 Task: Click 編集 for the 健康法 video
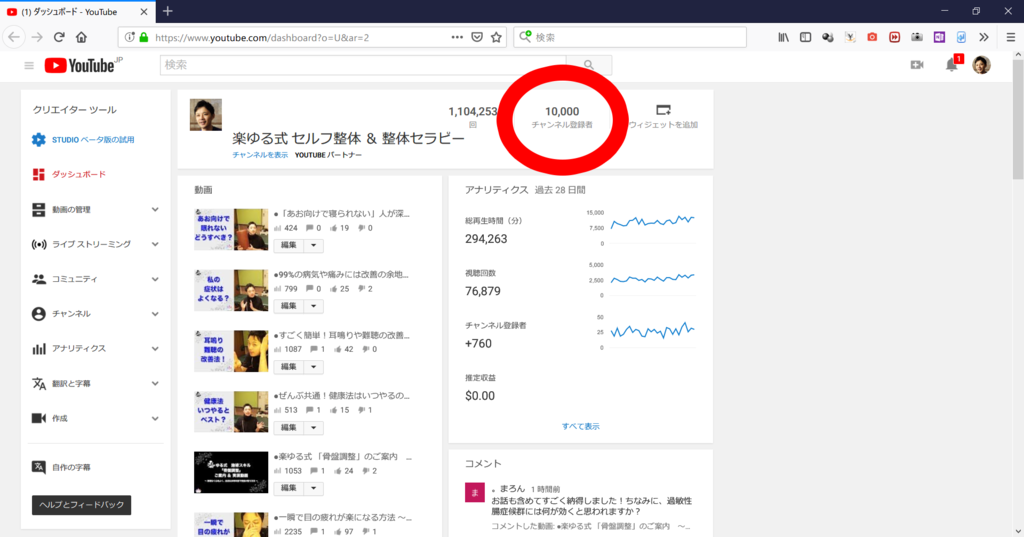click(x=289, y=427)
